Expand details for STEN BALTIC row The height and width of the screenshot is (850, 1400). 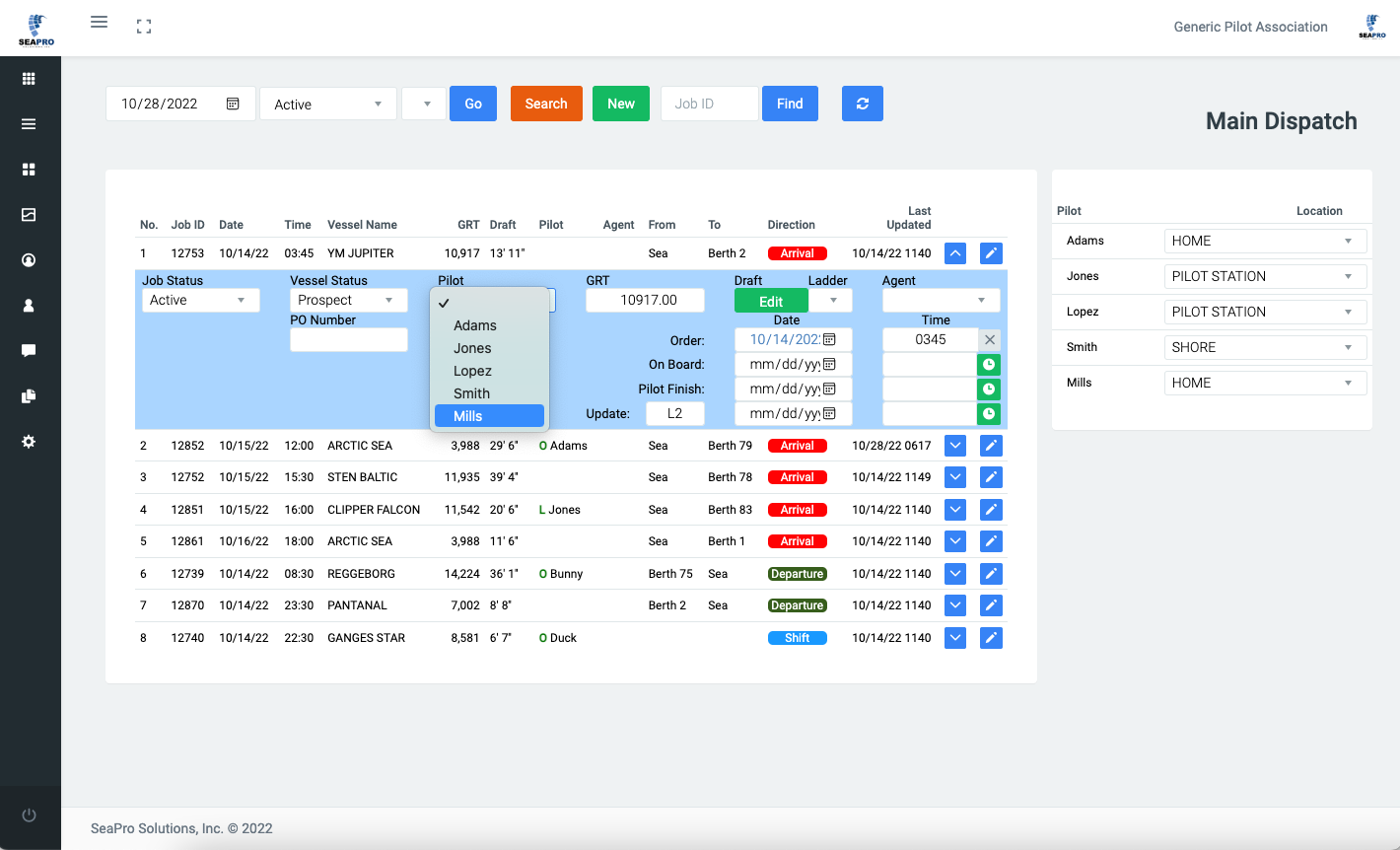(x=954, y=477)
